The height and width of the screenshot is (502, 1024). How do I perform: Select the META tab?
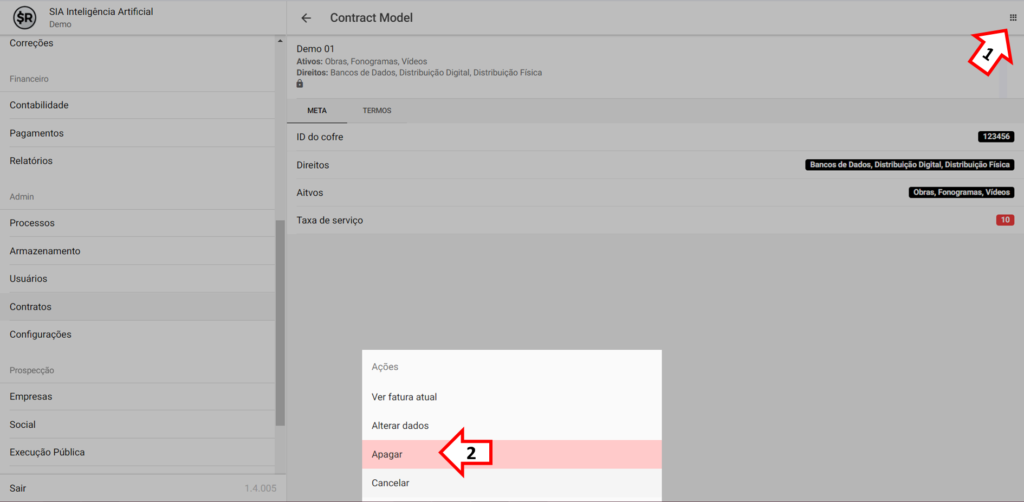tap(316, 110)
